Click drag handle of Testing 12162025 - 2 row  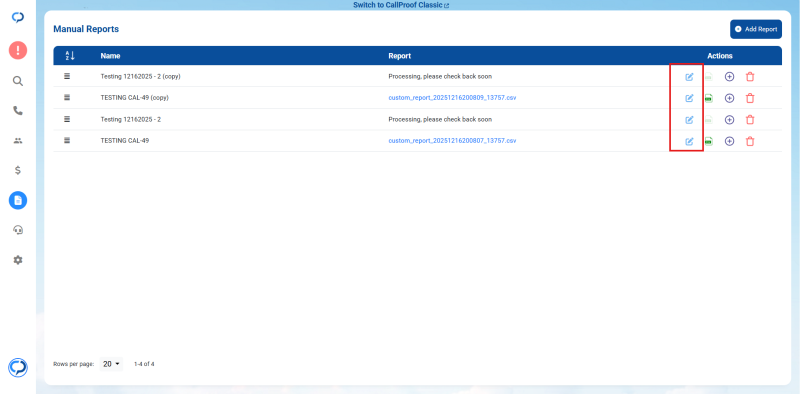[67, 119]
